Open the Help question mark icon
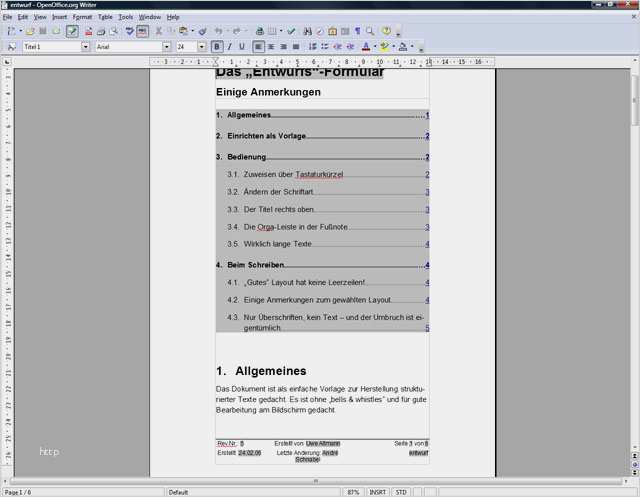 386,31
